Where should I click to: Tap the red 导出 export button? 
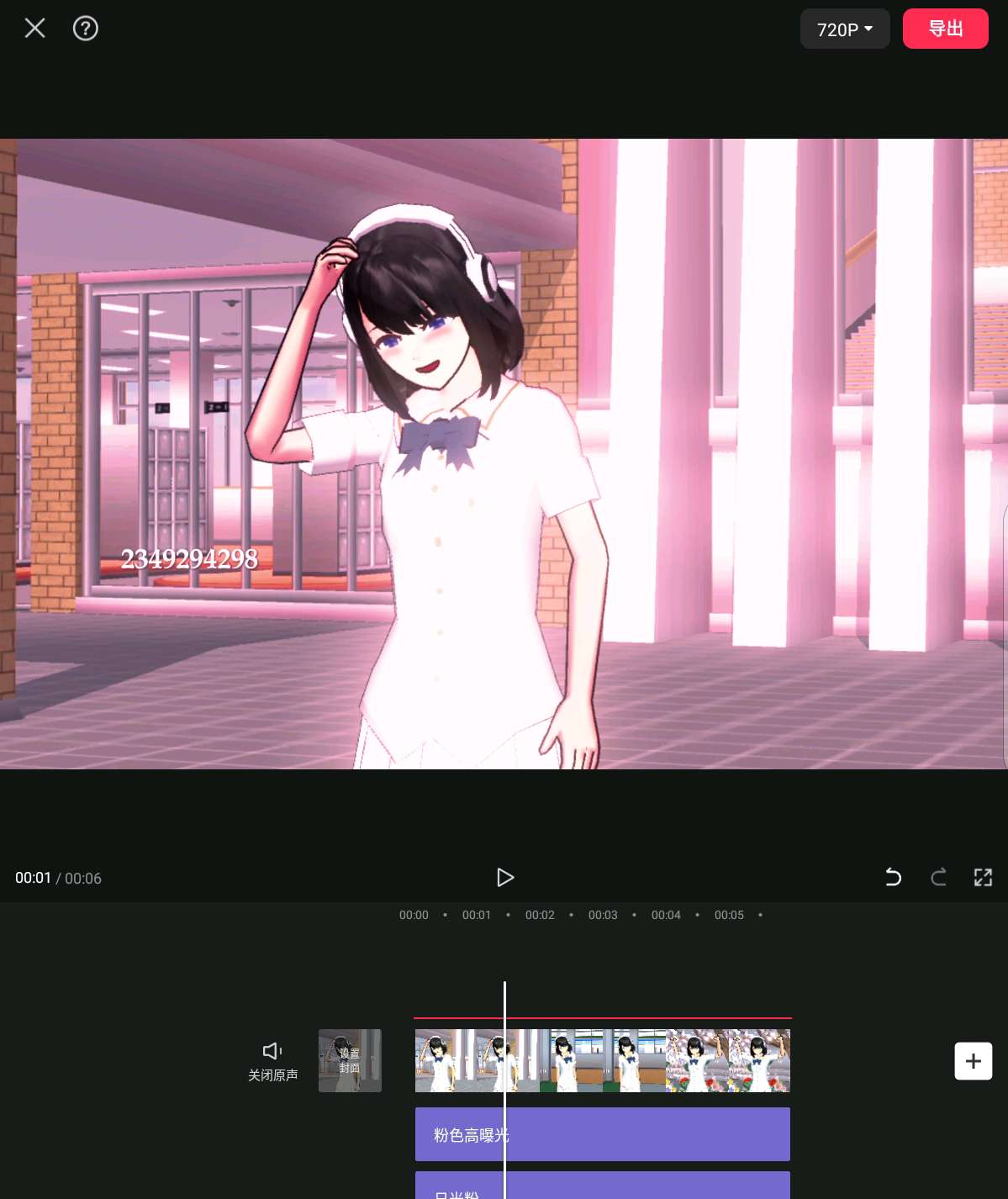coord(945,29)
